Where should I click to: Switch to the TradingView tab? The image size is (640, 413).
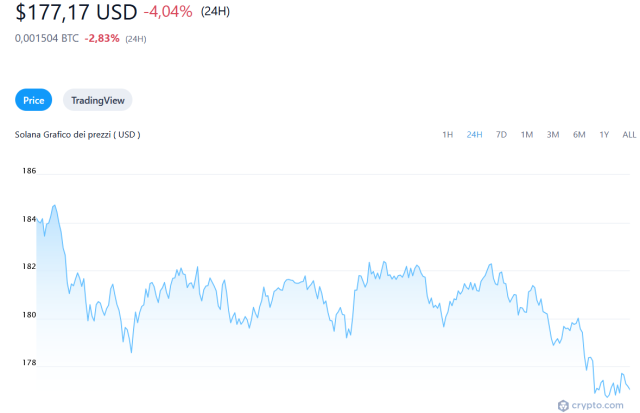pyautogui.click(x=98, y=100)
